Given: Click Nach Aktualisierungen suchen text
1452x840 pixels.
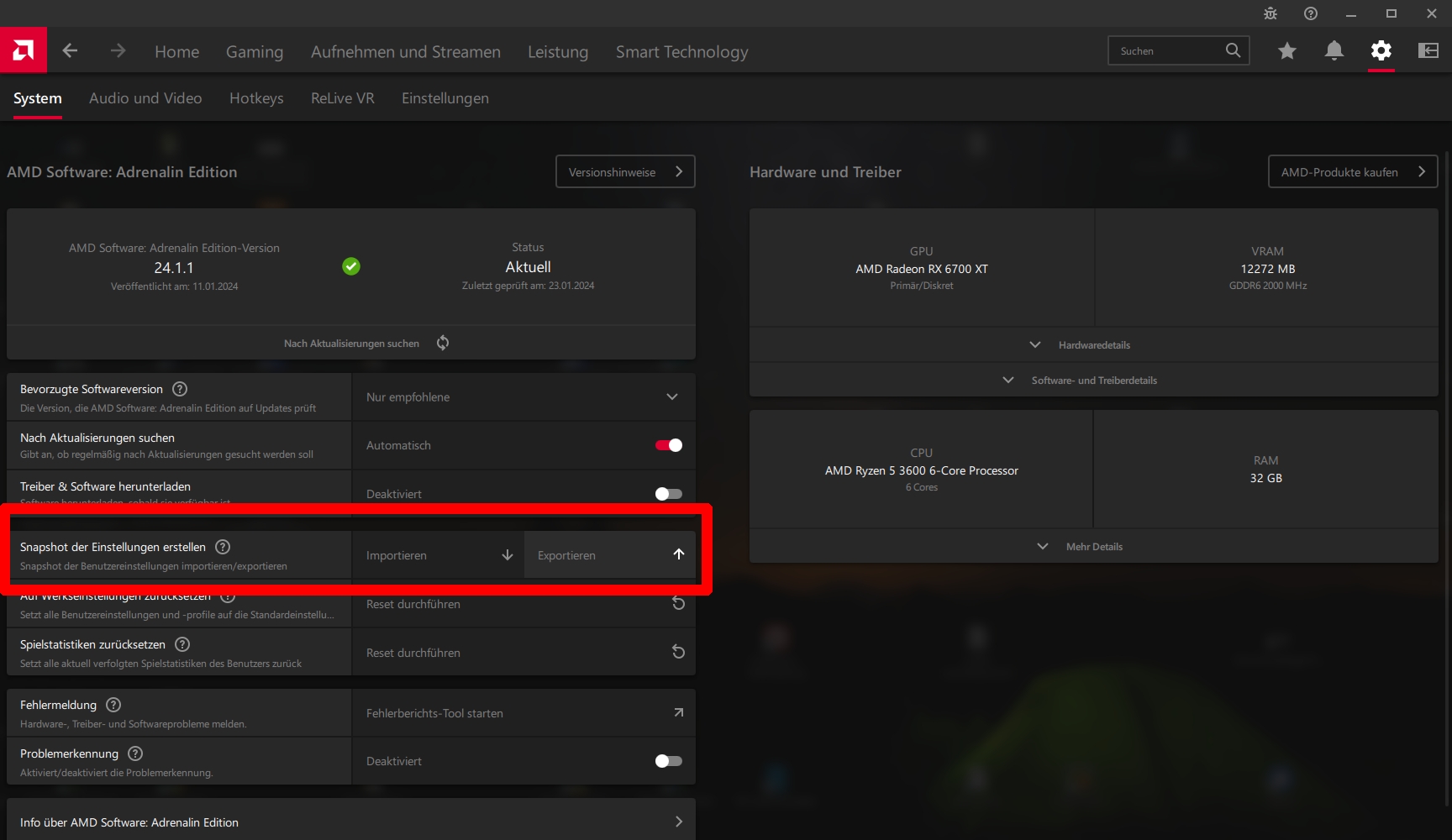Looking at the screenshot, I should click(x=351, y=344).
